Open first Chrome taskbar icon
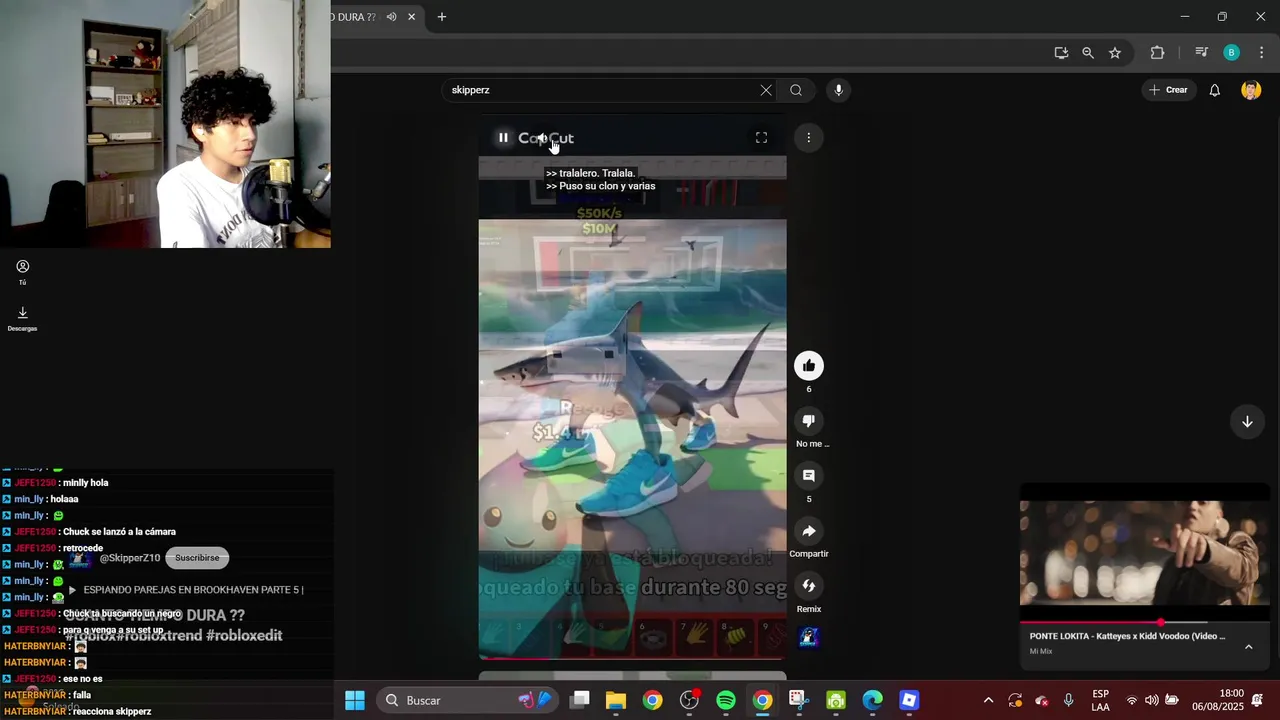Screen dimensions: 1280x720 (x=652, y=700)
